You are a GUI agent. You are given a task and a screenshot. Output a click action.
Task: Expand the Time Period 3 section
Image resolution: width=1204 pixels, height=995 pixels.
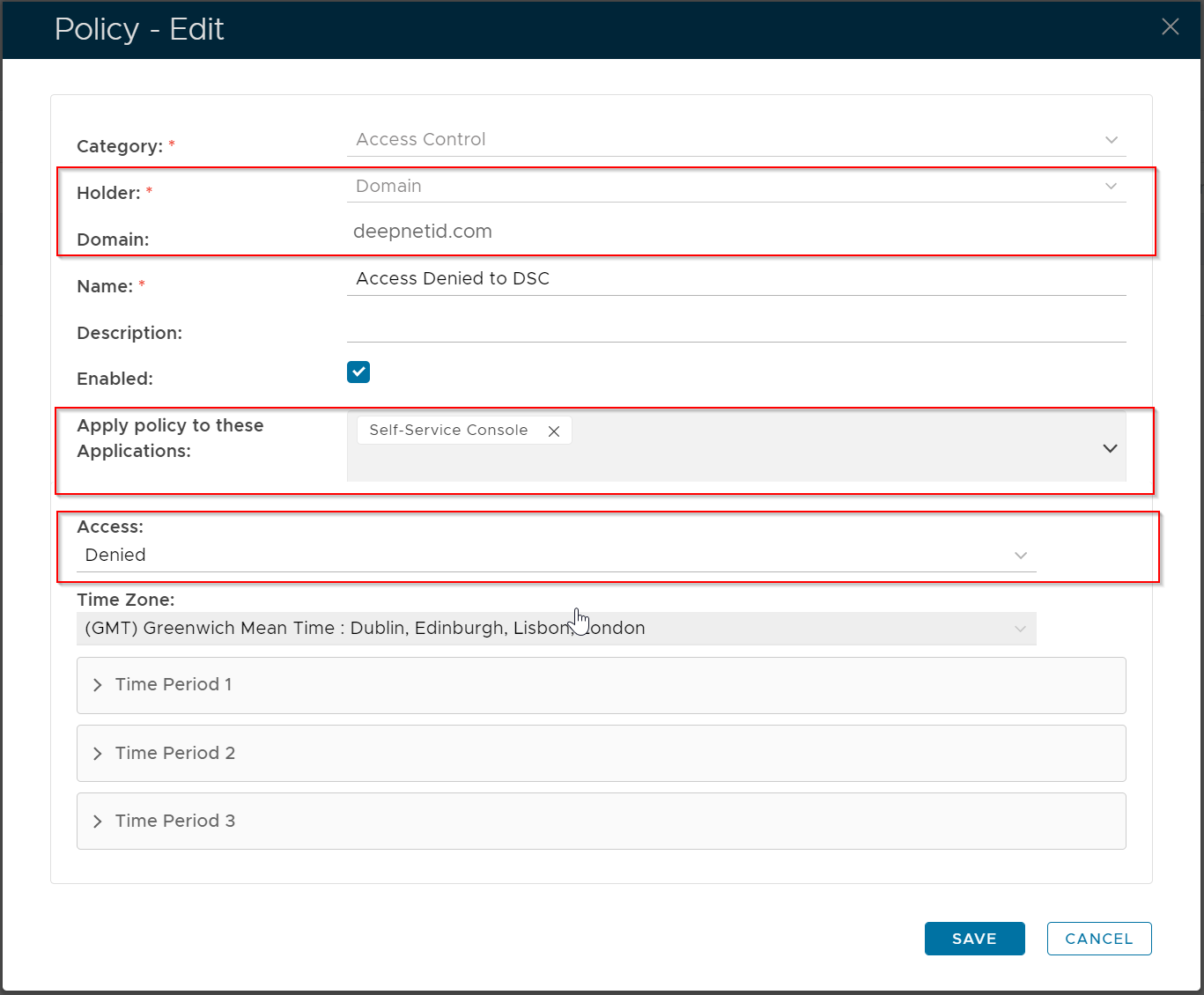601,822
